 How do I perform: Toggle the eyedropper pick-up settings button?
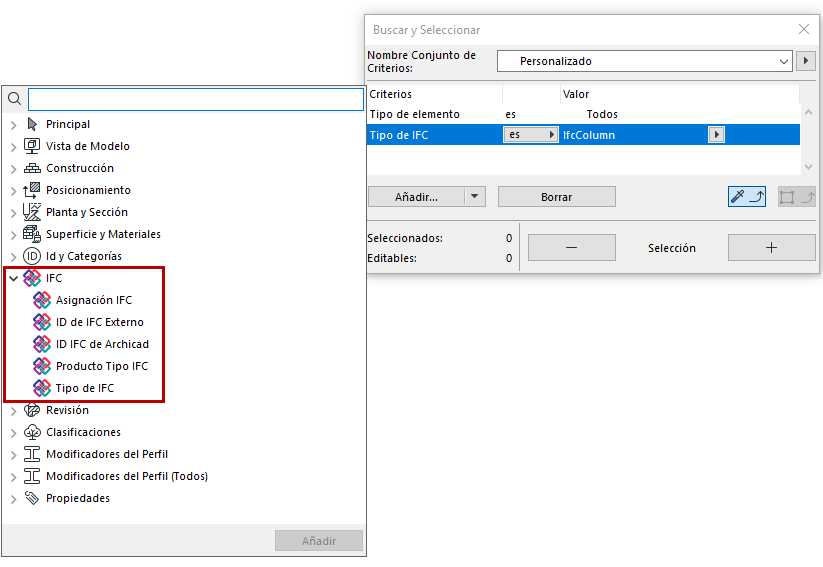(746, 197)
